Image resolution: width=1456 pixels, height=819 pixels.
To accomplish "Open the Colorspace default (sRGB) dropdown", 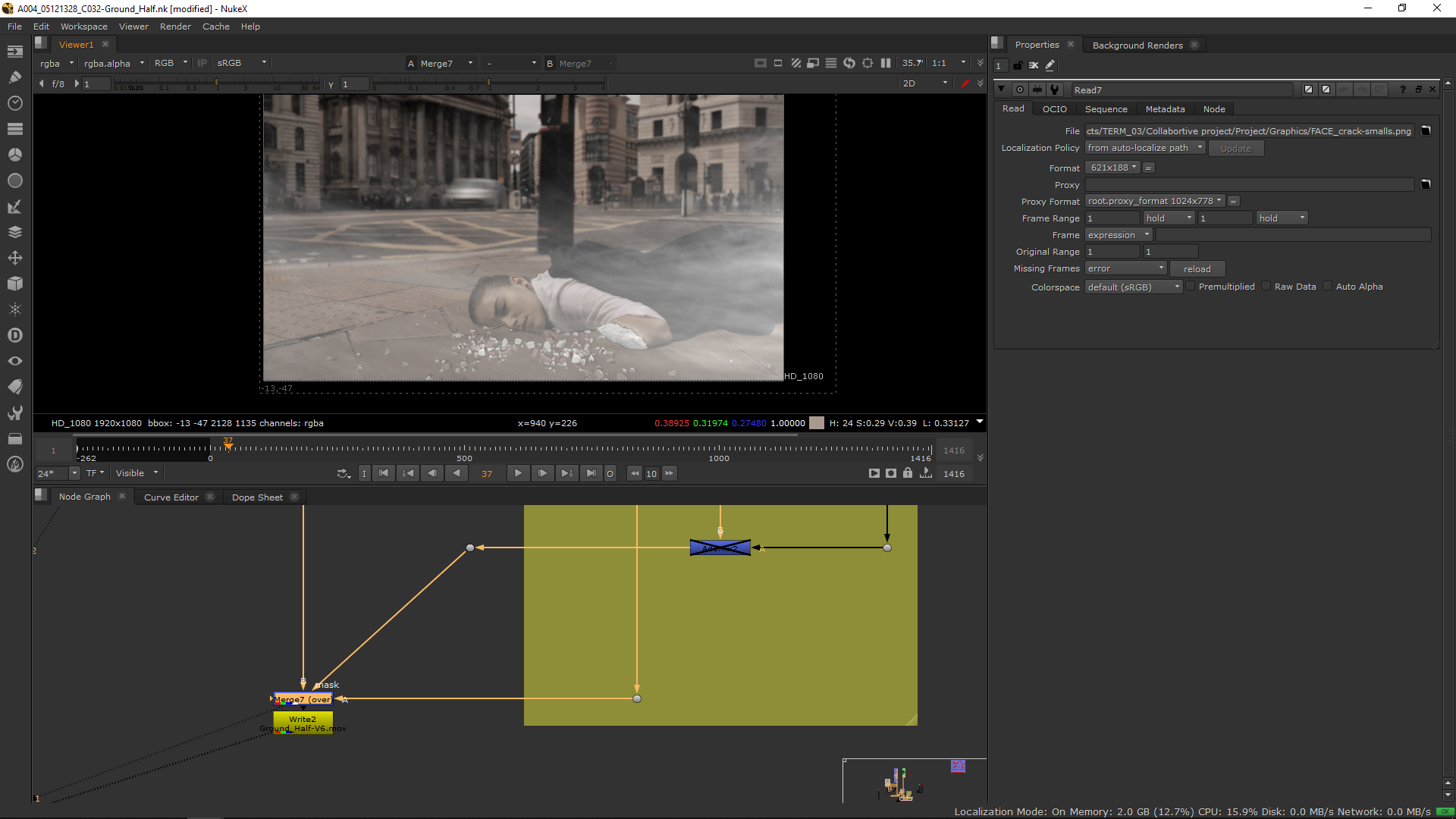I will point(1133,287).
